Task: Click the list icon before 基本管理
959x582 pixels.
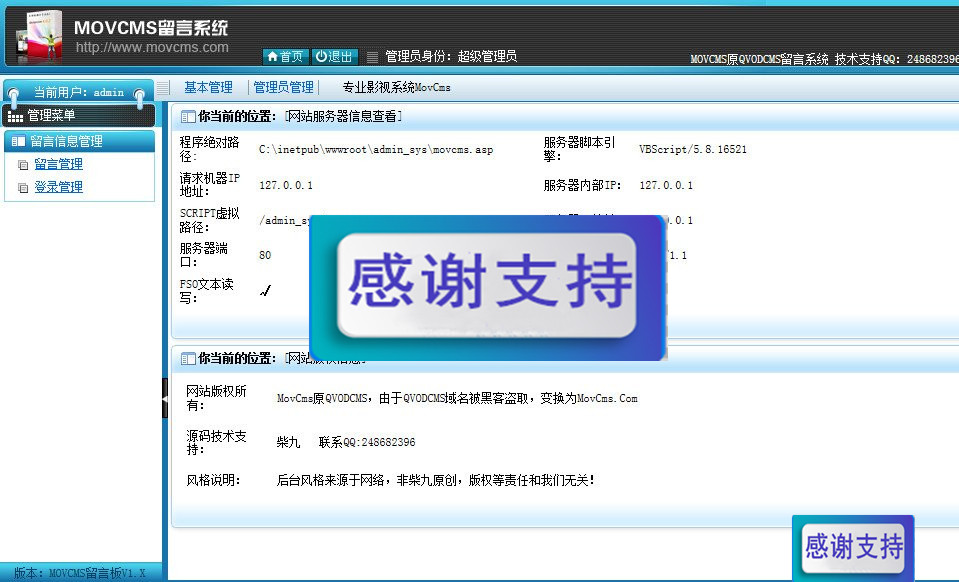Action: coord(163,88)
